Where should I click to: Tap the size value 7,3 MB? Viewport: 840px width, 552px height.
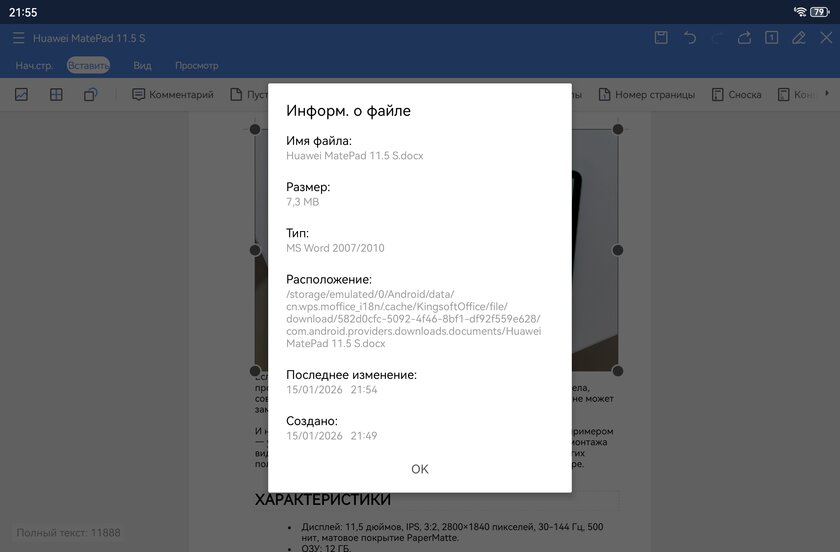coord(302,202)
